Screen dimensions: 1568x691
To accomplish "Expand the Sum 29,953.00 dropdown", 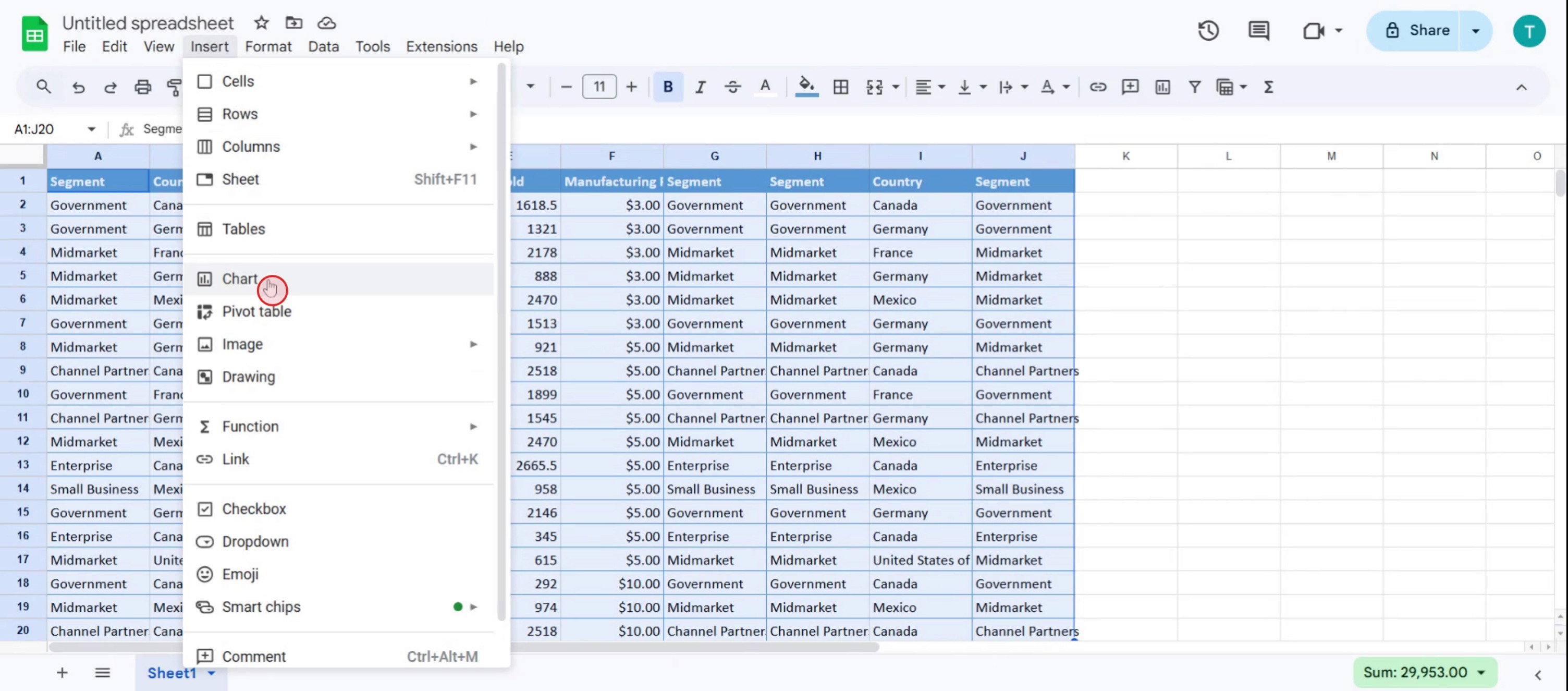I will tap(1481, 672).
